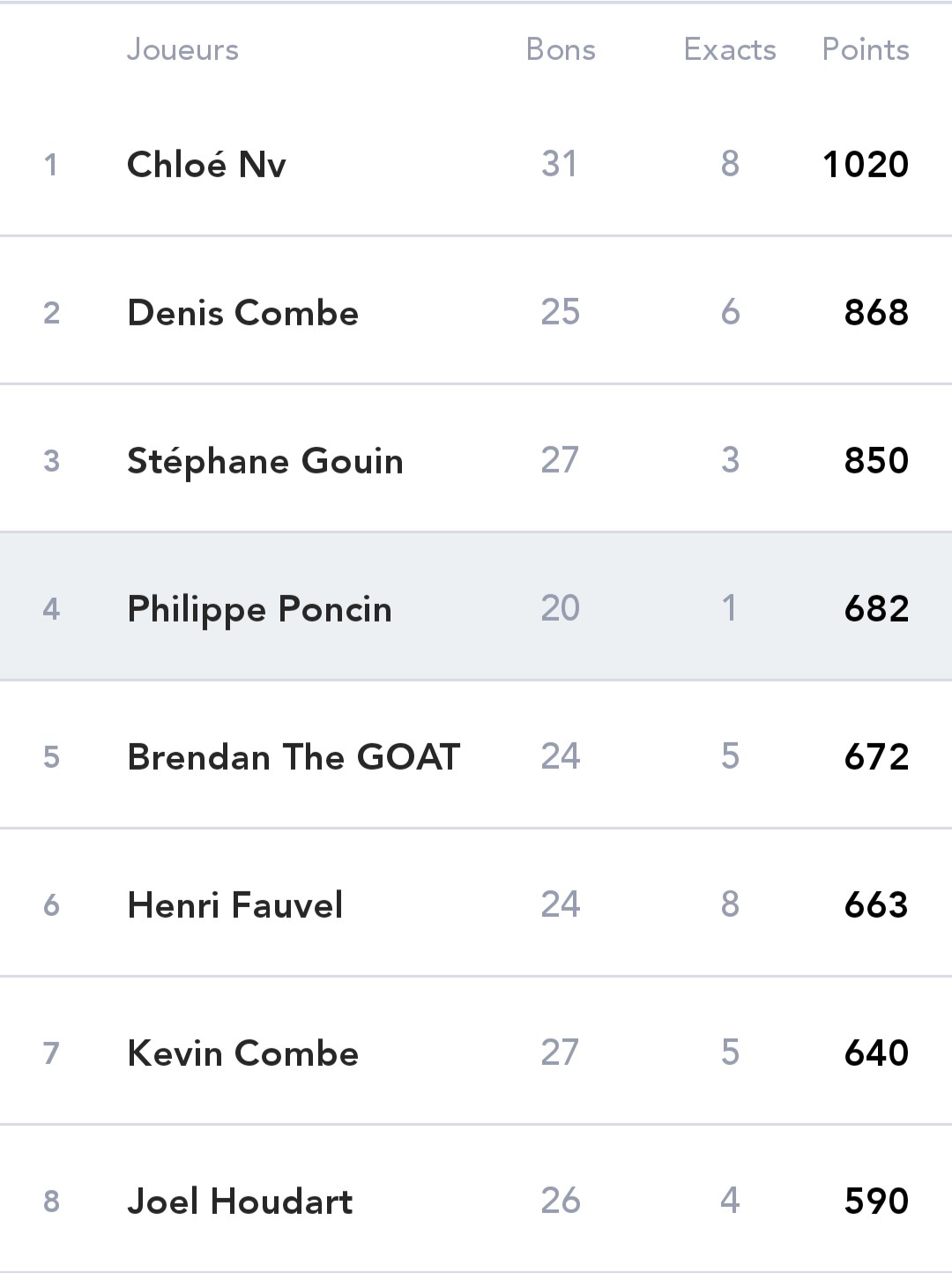Click the 850 points value

coord(876,461)
